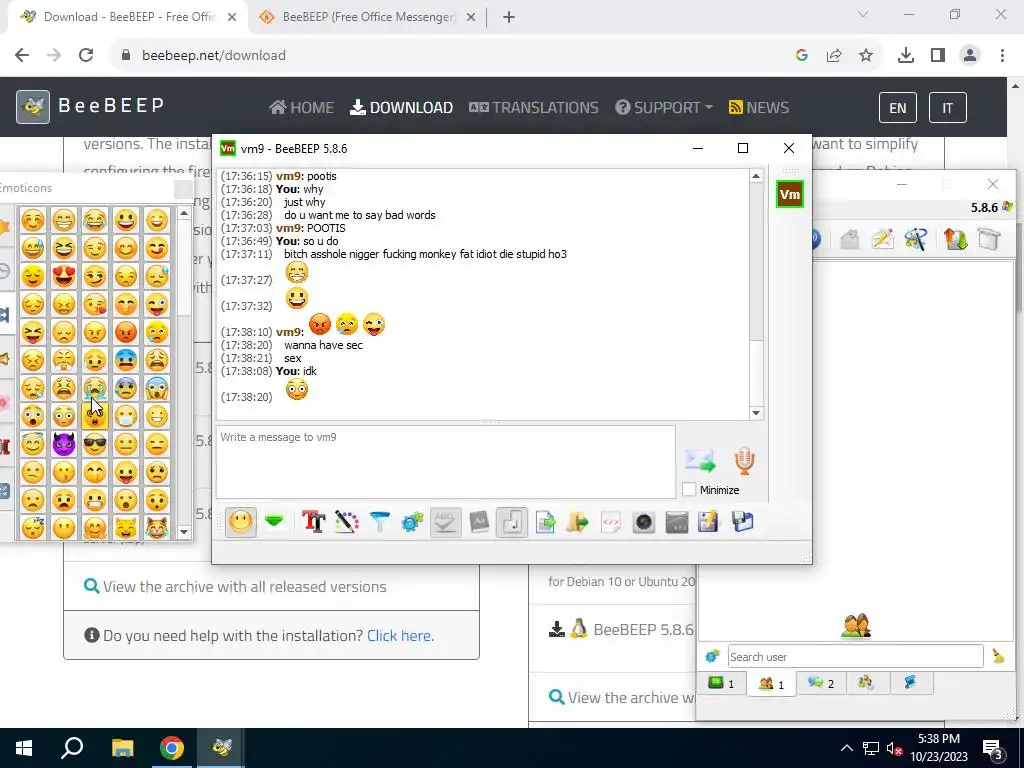Insert the sunglasses emoticon
The height and width of the screenshot is (768, 1024).
95,444
